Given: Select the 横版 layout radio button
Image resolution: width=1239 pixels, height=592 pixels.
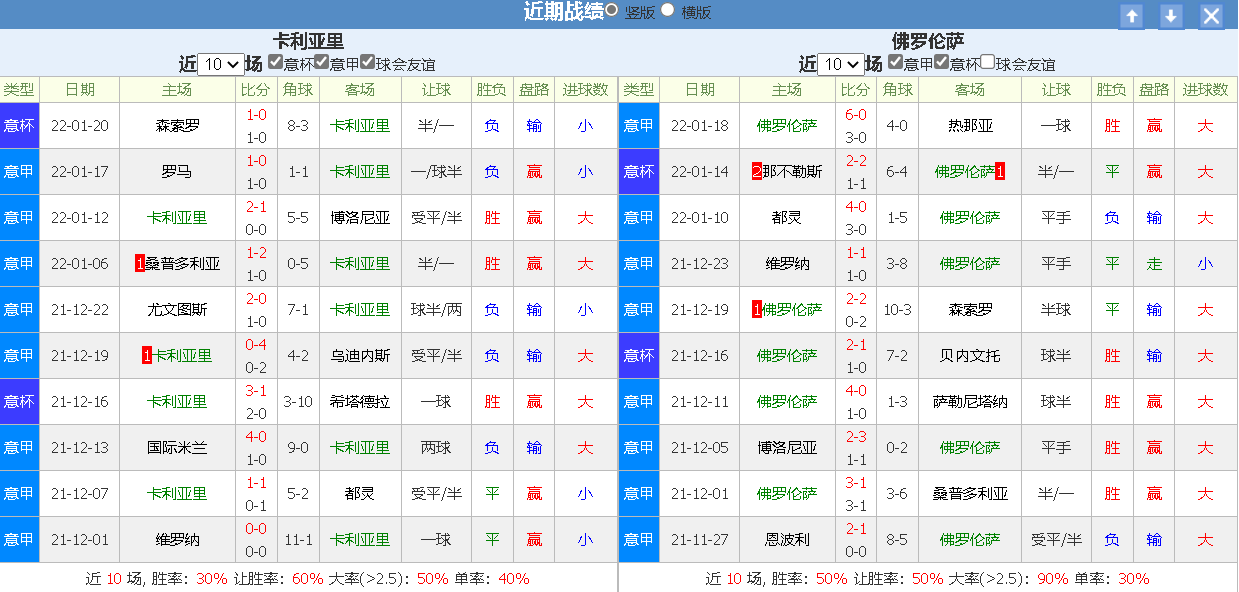Looking at the screenshot, I should pos(668,10).
